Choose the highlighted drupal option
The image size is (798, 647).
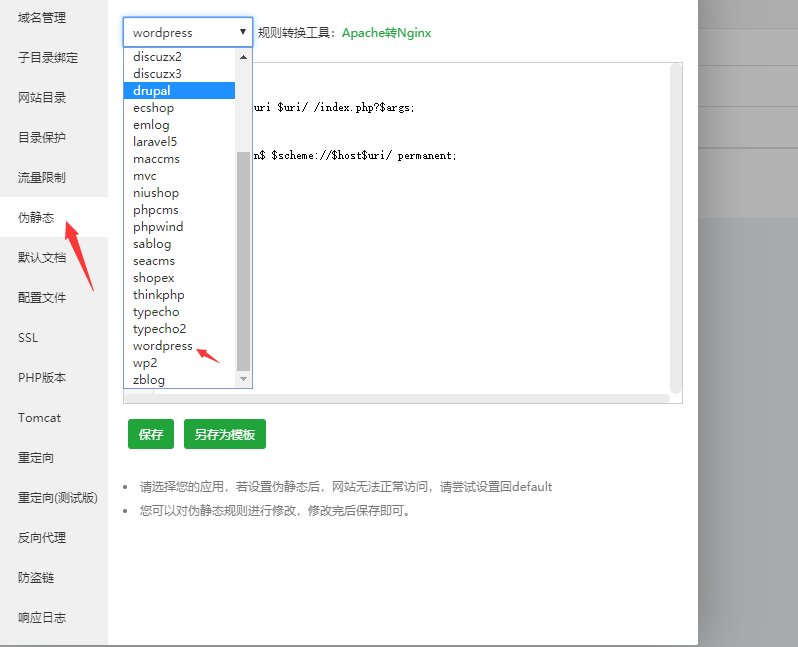point(180,91)
